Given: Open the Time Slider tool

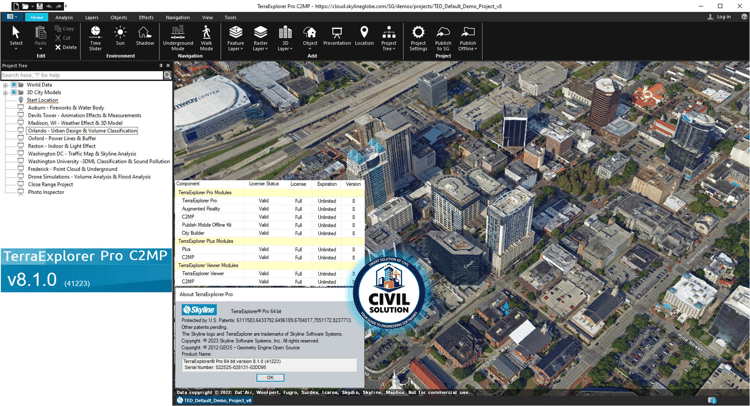Looking at the screenshot, I should tap(95, 38).
